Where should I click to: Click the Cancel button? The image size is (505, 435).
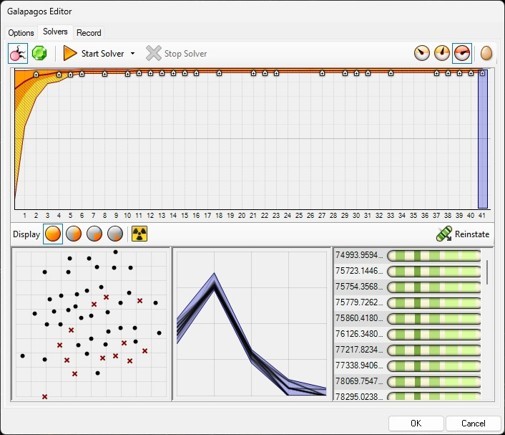point(473,423)
